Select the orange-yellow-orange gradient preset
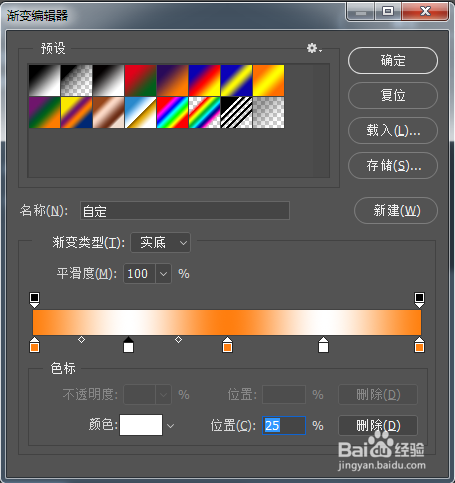 (269, 80)
